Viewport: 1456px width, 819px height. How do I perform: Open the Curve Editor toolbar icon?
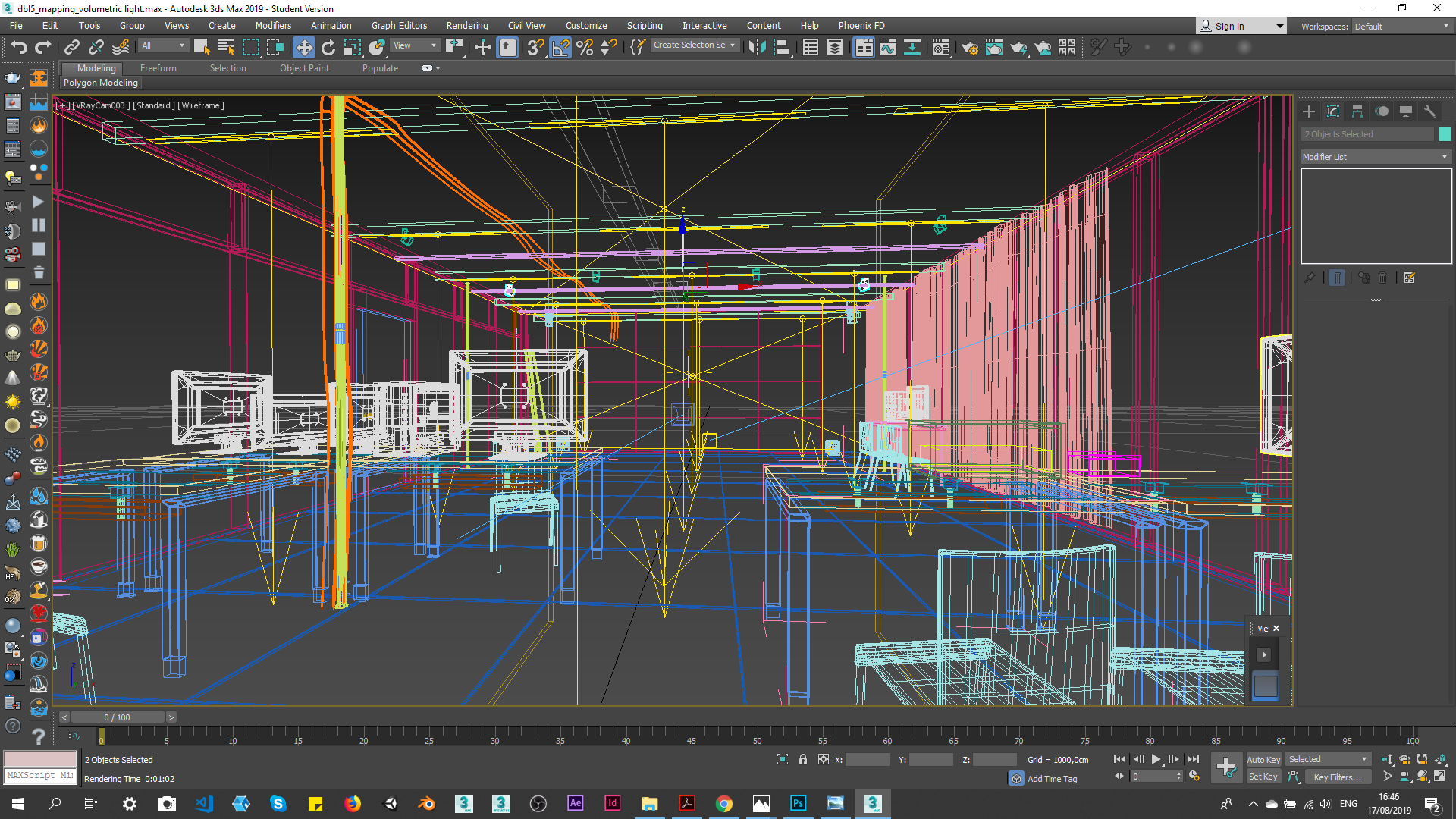pyautogui.click(x=887, y=47)
